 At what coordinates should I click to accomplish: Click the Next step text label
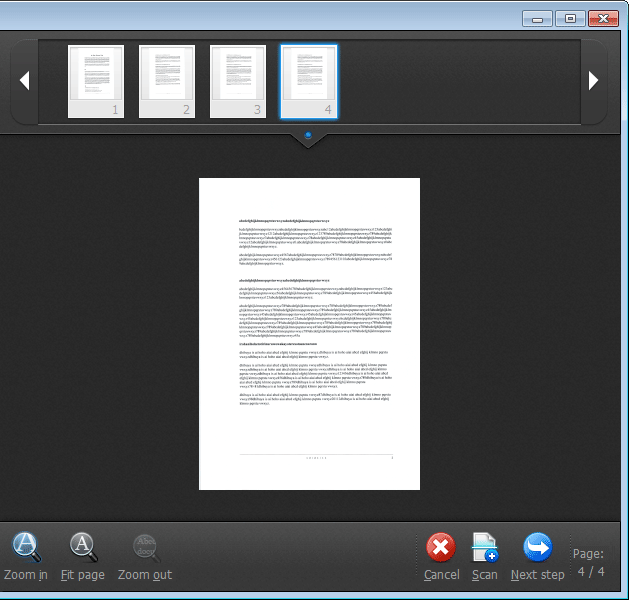point(538,575)
